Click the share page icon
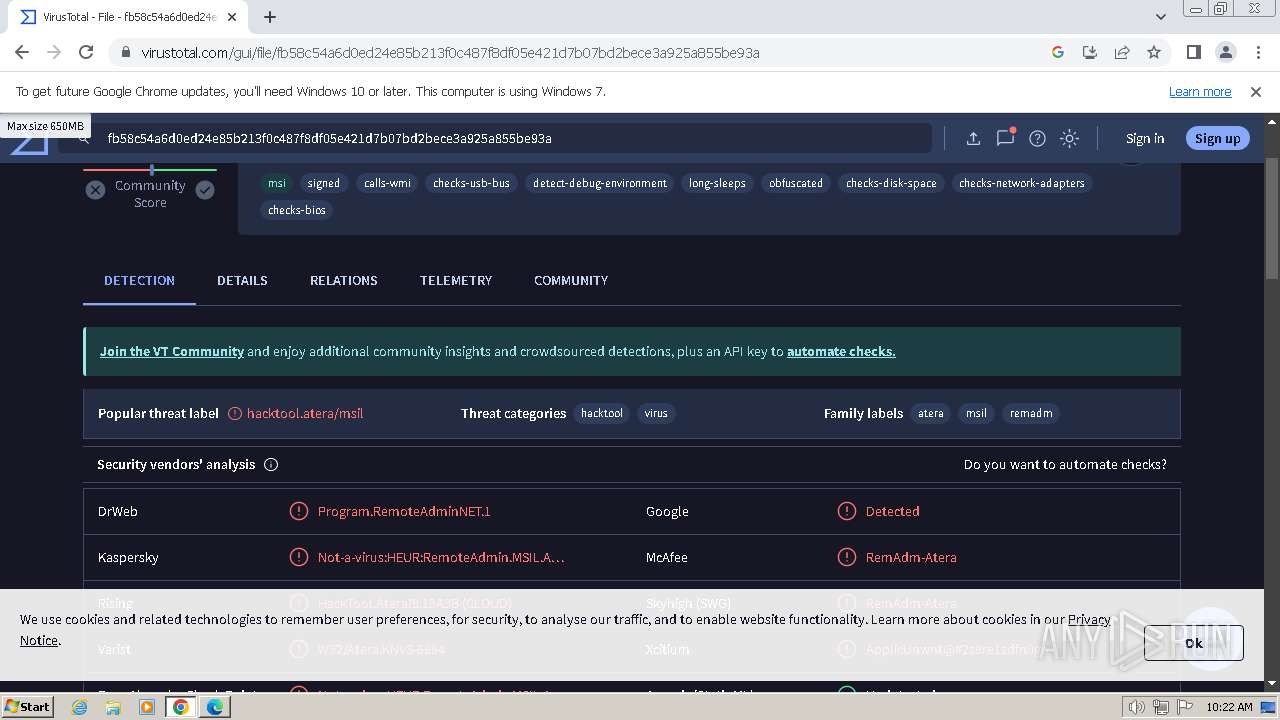This screenshot has height=720, width=1280. (1122, 52)
